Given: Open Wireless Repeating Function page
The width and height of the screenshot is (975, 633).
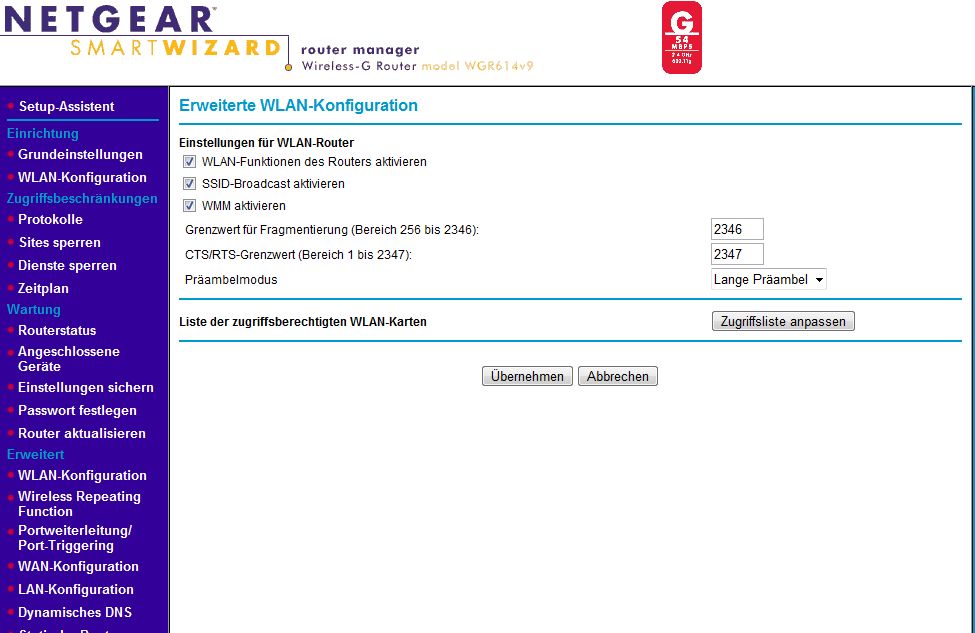Looking at the screenshot, I should click(79, 504).
